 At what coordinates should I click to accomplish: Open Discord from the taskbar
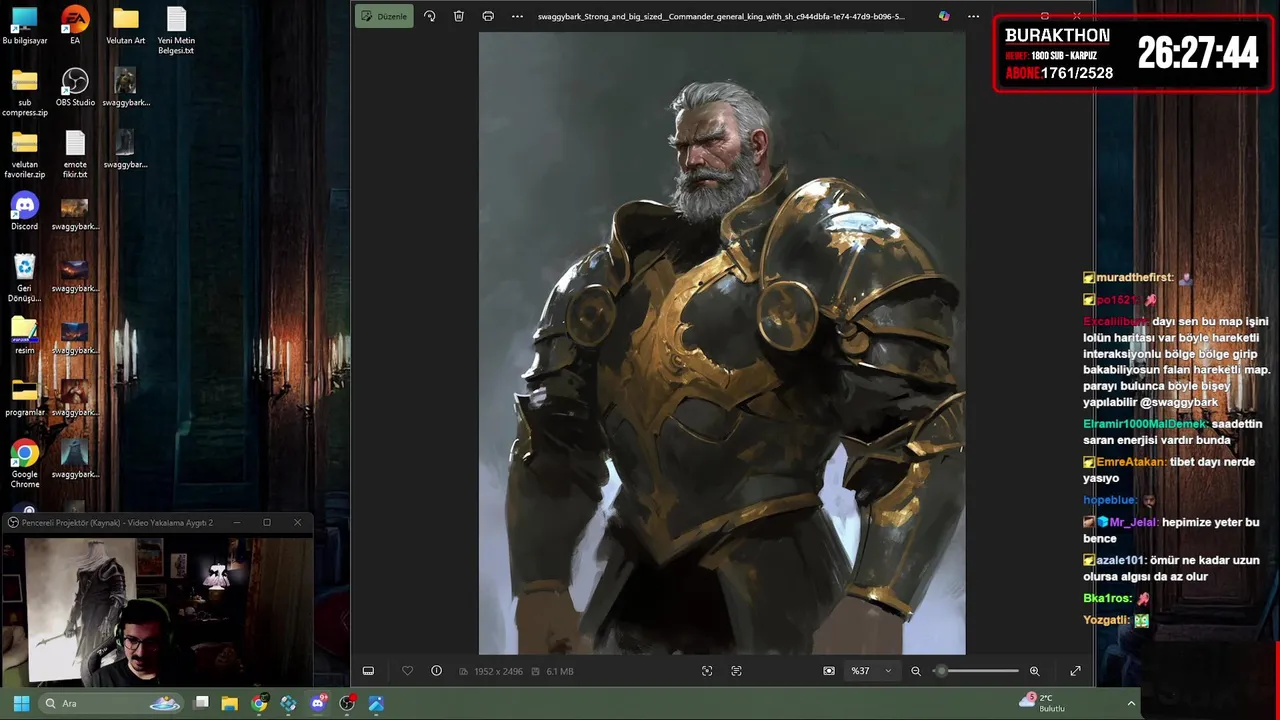pos(318,703)
